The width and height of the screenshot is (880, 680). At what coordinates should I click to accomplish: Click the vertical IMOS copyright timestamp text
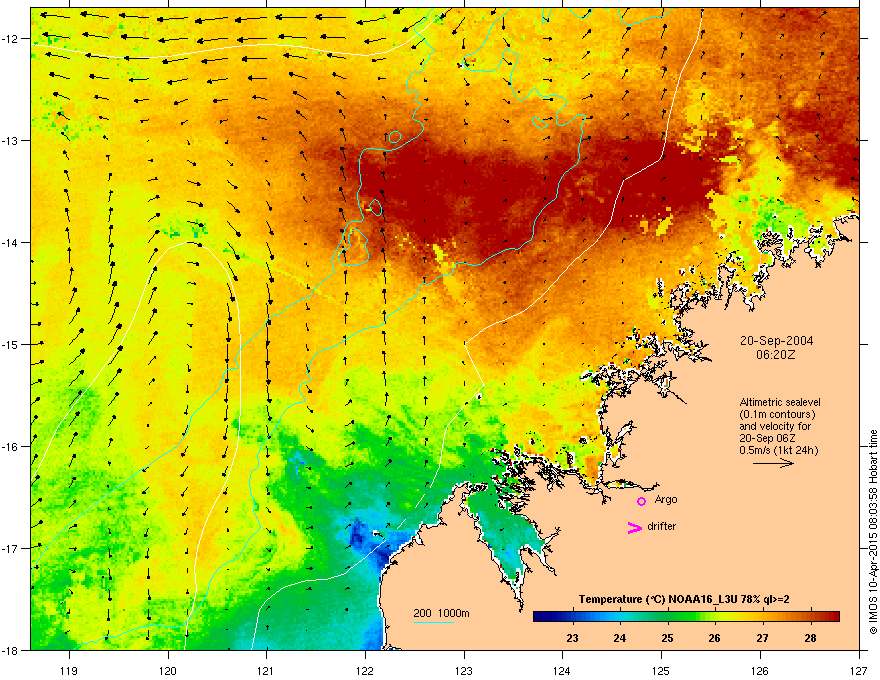point(873,531)
